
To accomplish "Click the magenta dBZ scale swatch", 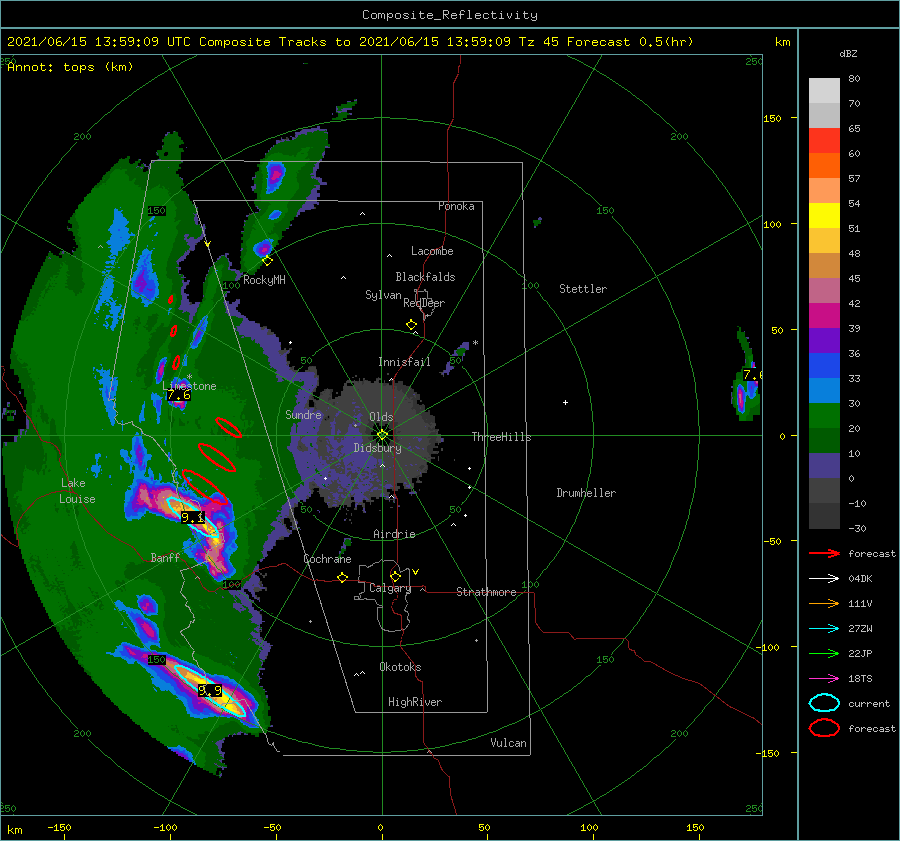I will (824, 316).
